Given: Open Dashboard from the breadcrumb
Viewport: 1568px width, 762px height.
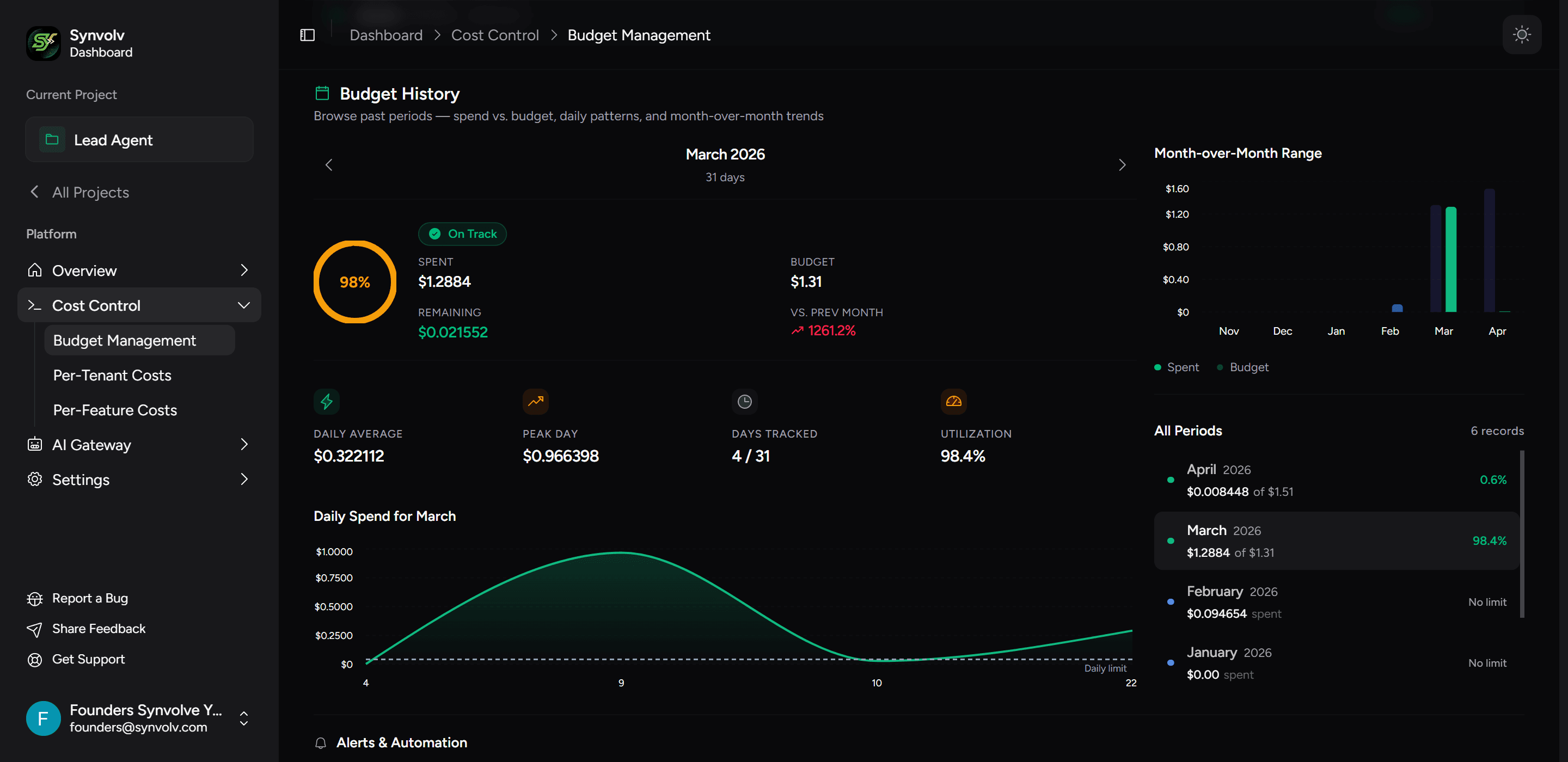Looking at the screenshot, I should point(386,35).
